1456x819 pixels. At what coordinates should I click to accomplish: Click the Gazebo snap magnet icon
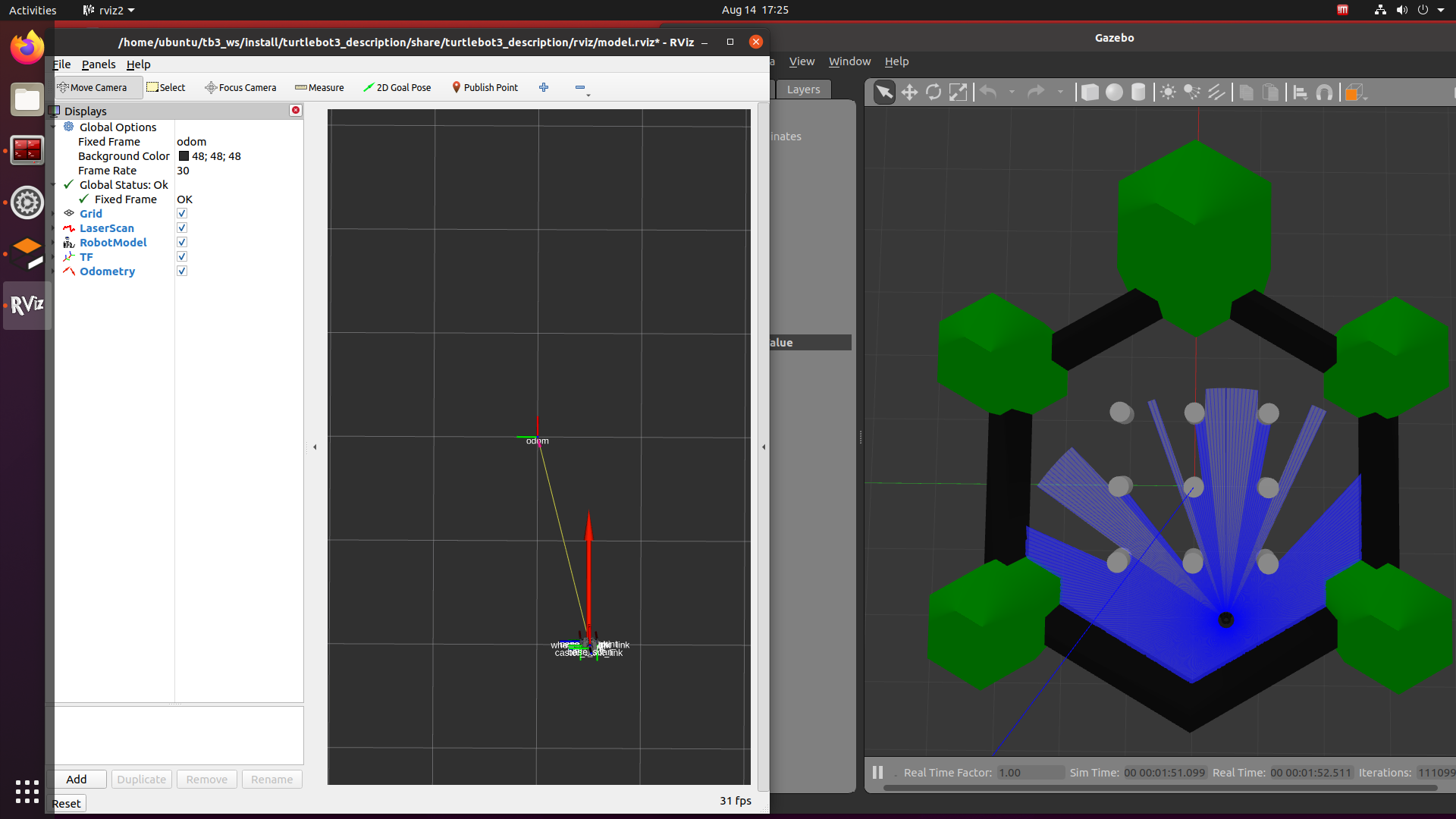[1324, 93]
